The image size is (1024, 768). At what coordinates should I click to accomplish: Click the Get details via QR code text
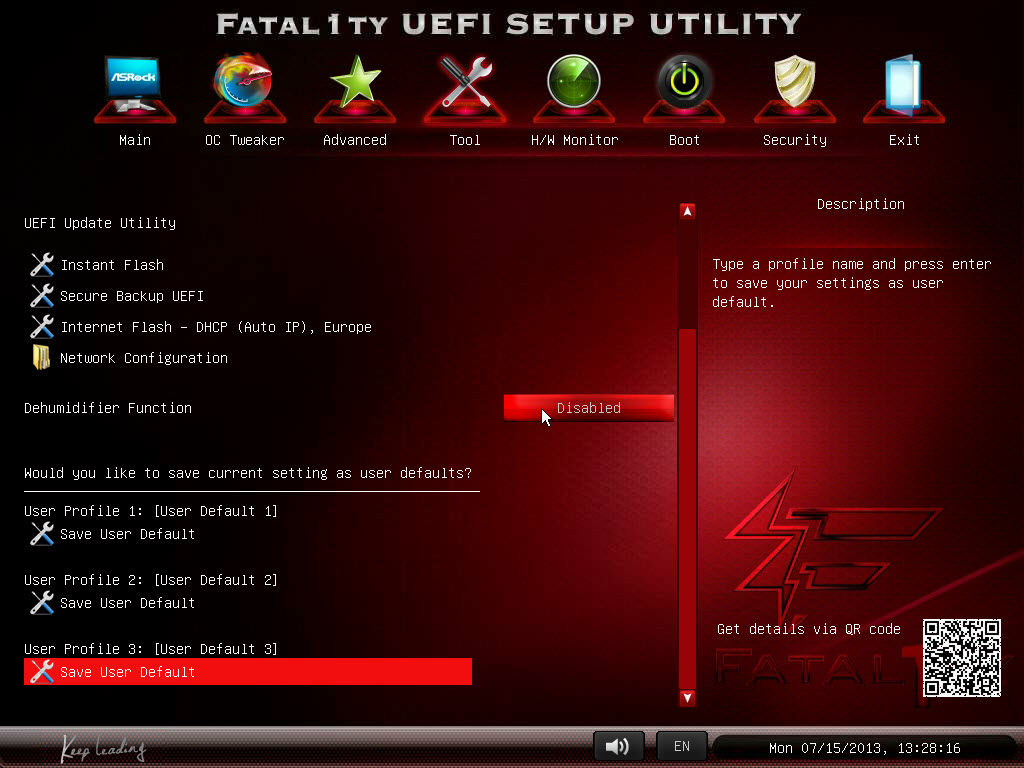pyautogui.click(x=808, y=629)
